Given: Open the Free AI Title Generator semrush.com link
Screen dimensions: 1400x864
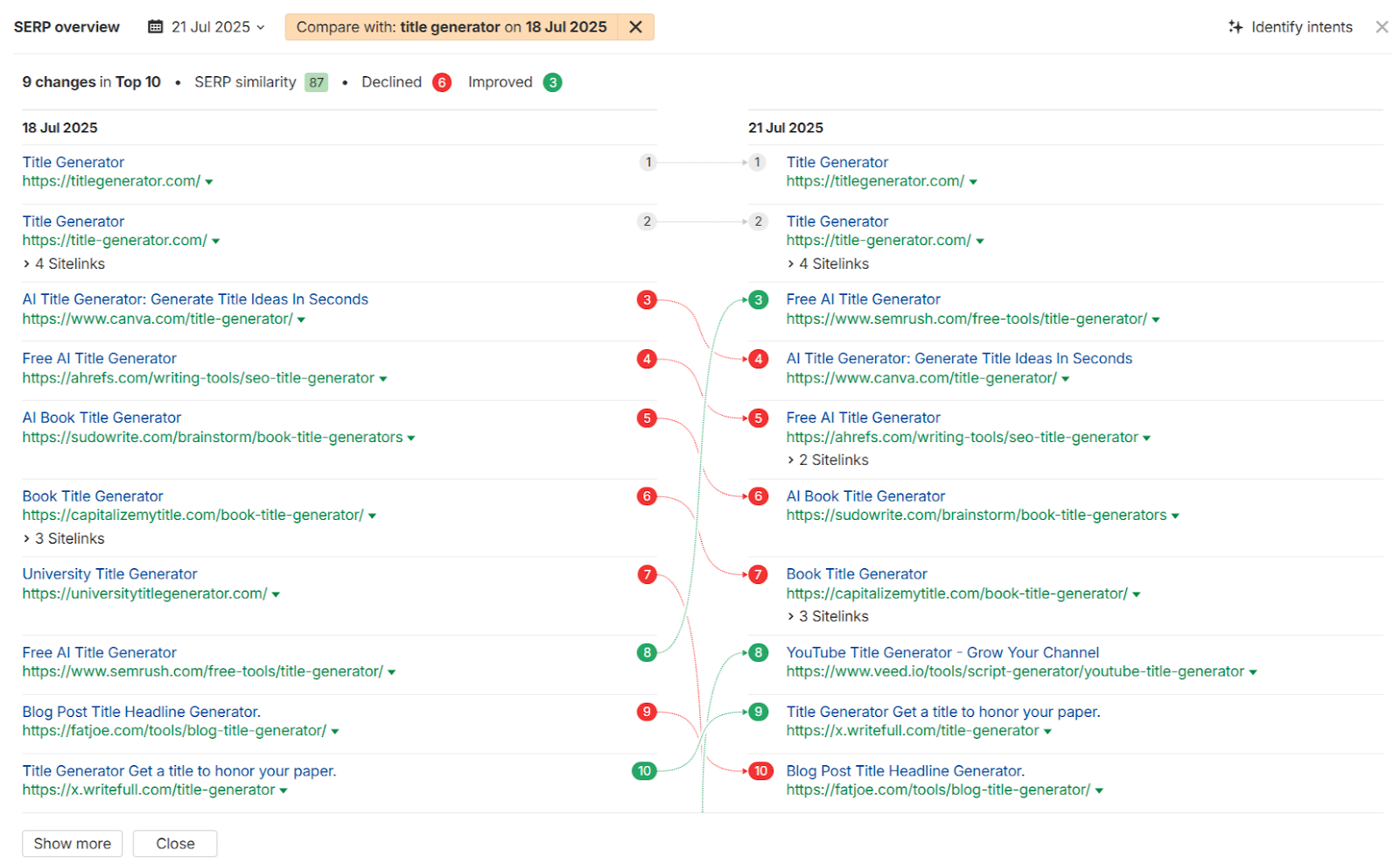Looking at the screenshot, I should (x=863, y=299).
